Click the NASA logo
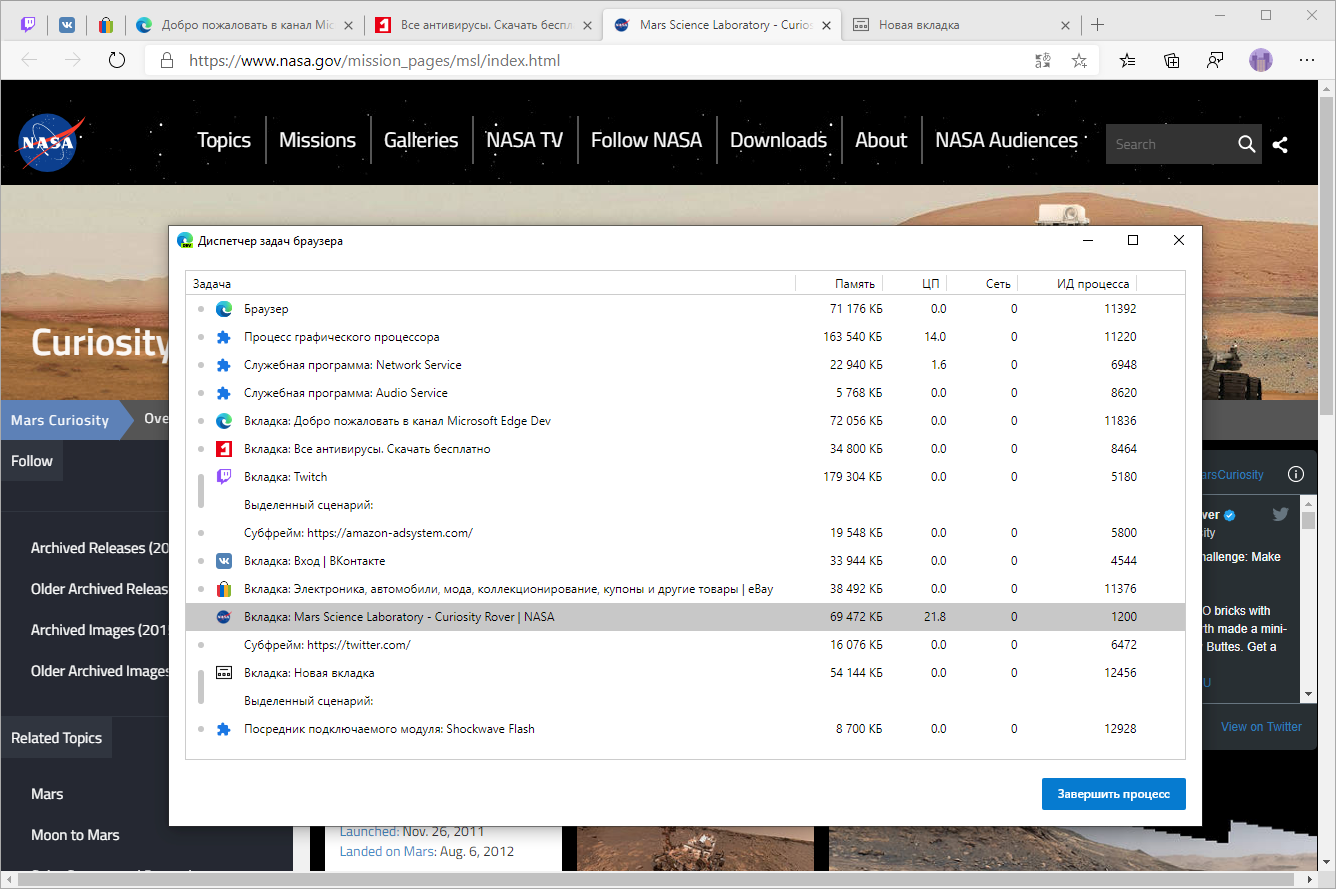1336x889 pixels. pyautogui.click(x=50, y=141)
